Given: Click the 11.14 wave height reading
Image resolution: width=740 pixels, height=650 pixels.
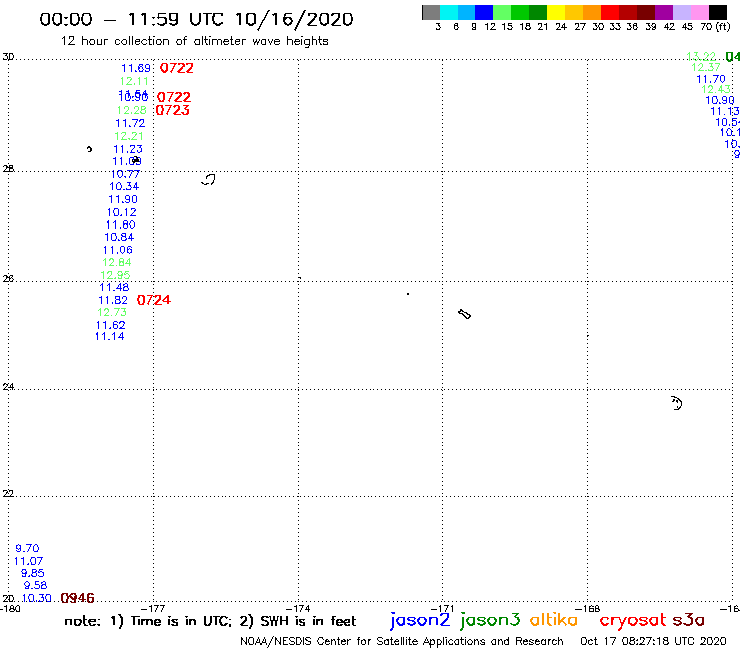Looking at the screenshot, I should (x=109, y=337).
